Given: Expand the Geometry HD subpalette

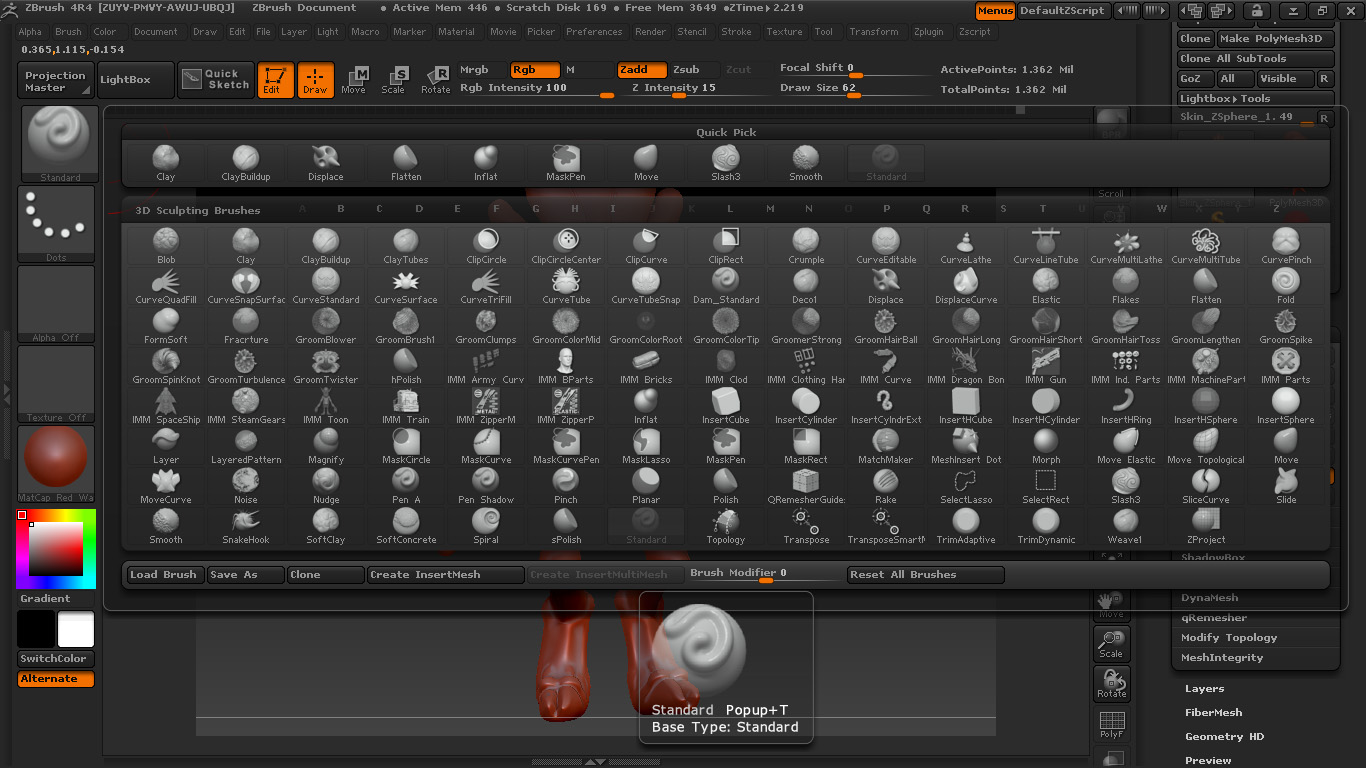Looking at the screenshot, I should (1225, 737).
